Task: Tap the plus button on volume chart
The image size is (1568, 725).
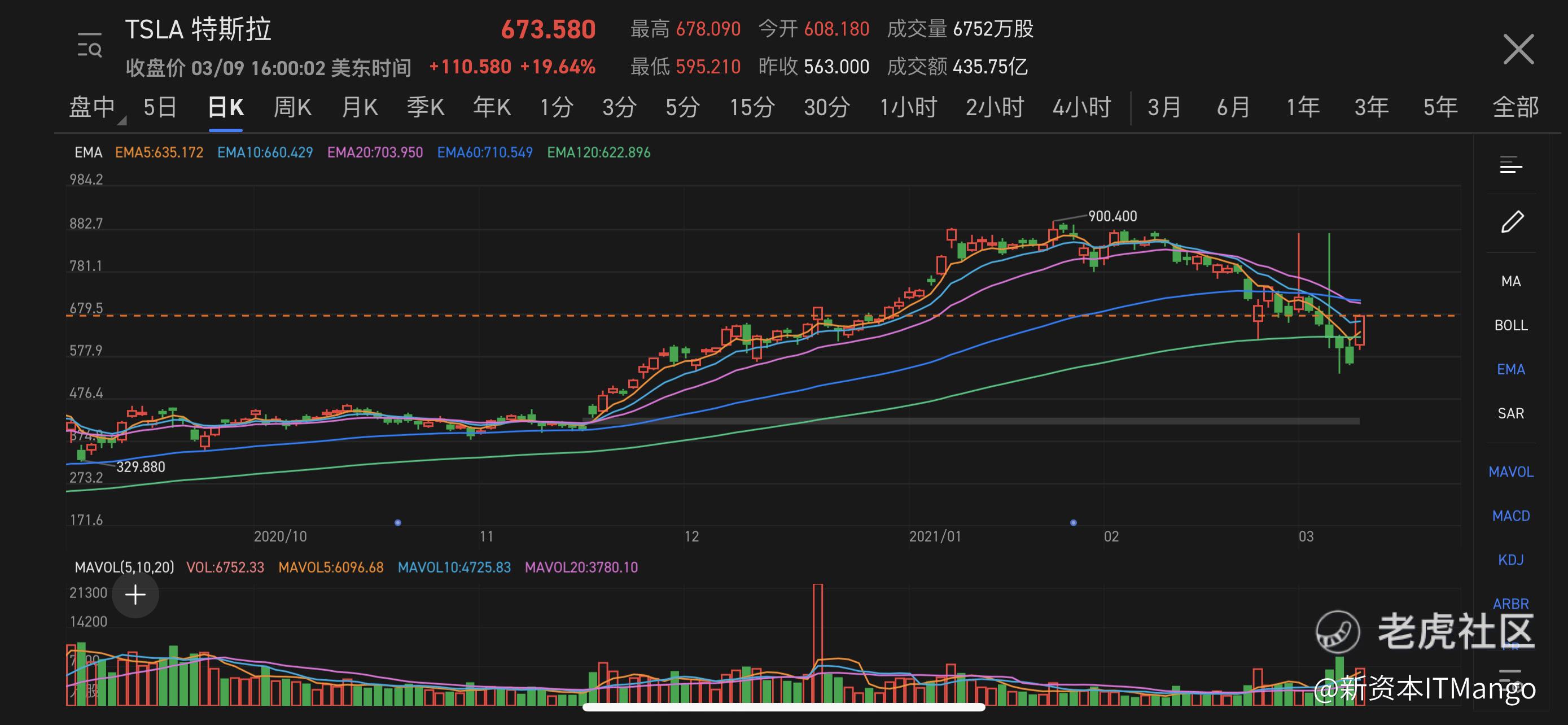Action: [135, 595]
